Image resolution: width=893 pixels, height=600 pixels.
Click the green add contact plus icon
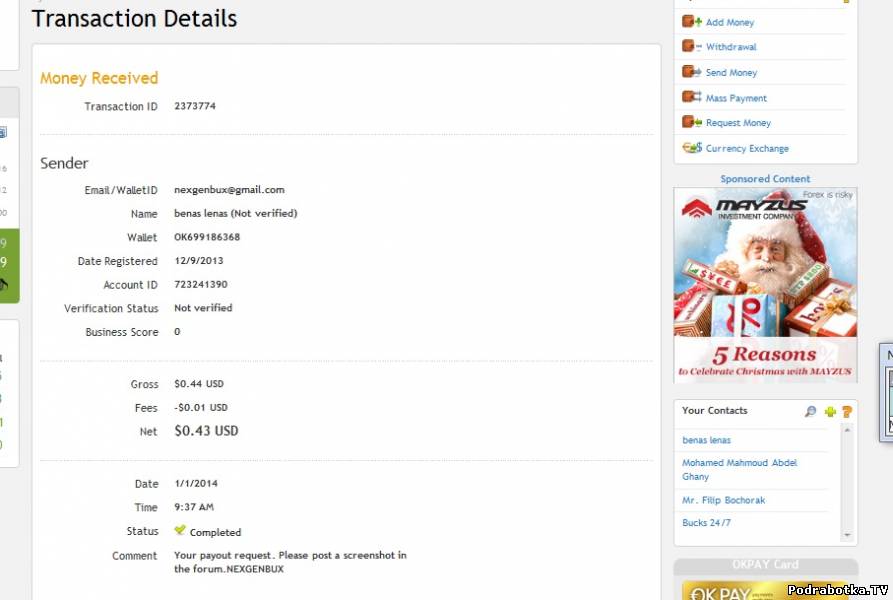click(830, 412)
